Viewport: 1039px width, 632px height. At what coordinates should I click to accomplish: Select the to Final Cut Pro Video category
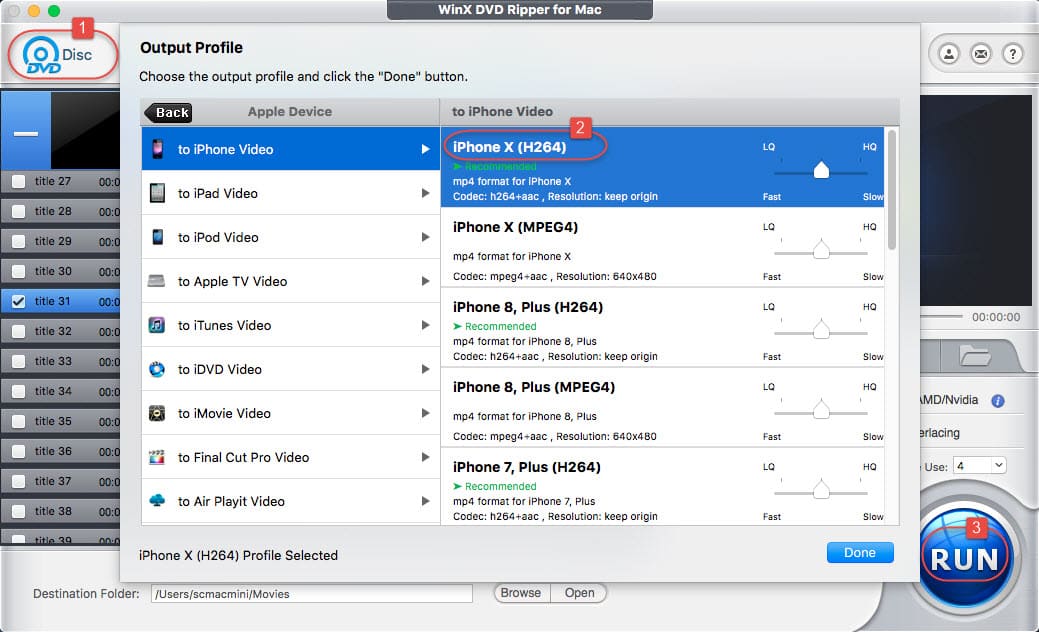[291, 456]
